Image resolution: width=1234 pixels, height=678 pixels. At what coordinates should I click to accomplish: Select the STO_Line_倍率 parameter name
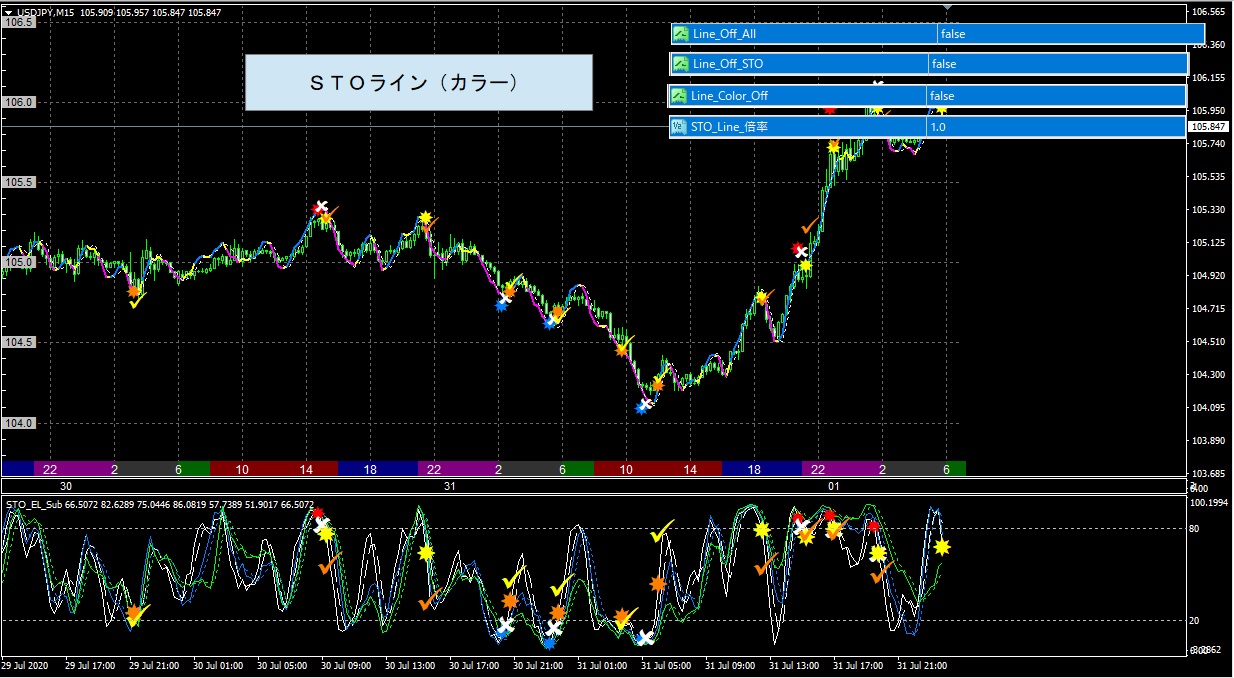pos(729,128)
